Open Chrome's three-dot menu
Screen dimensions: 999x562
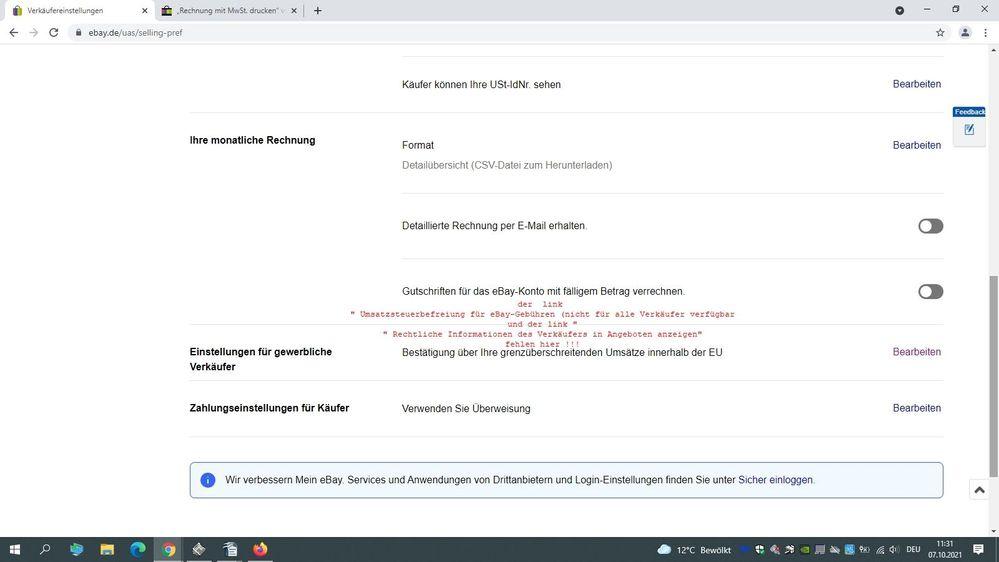coord(985,32)
